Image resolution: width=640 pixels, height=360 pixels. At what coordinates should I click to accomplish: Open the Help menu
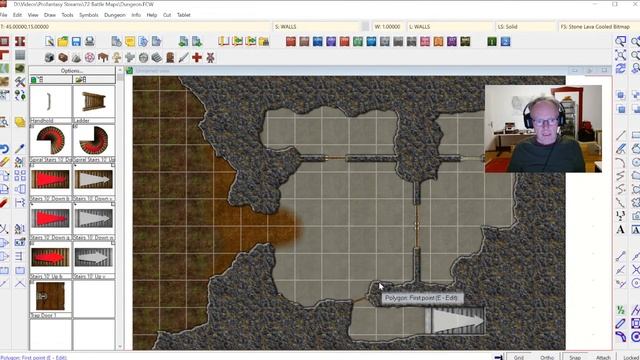pos(151,15)
